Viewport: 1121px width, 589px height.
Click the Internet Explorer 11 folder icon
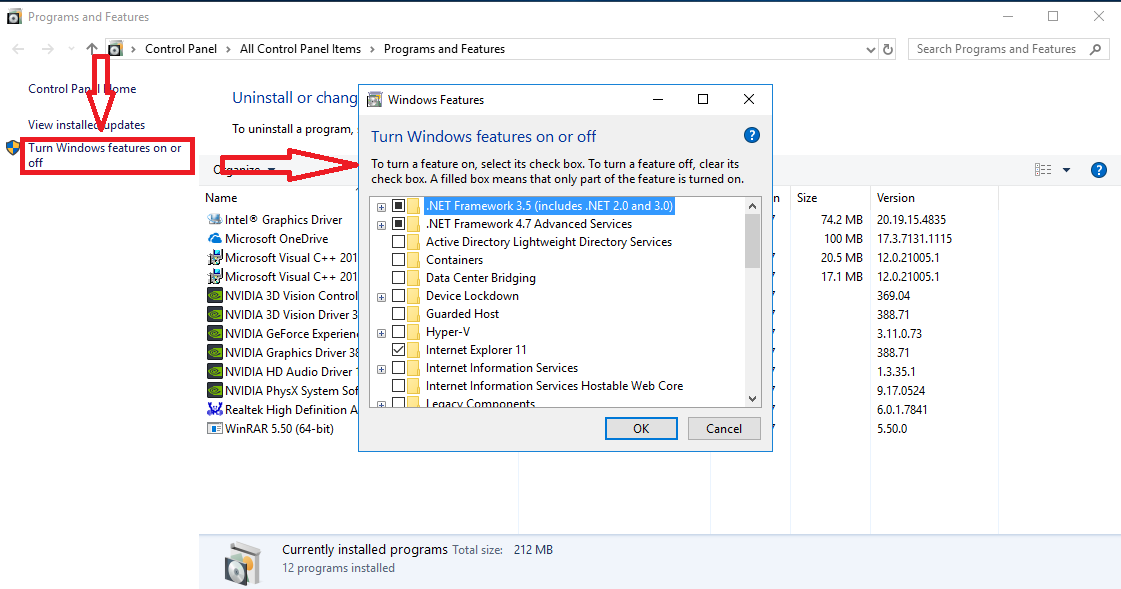click(x=413, y=350)
